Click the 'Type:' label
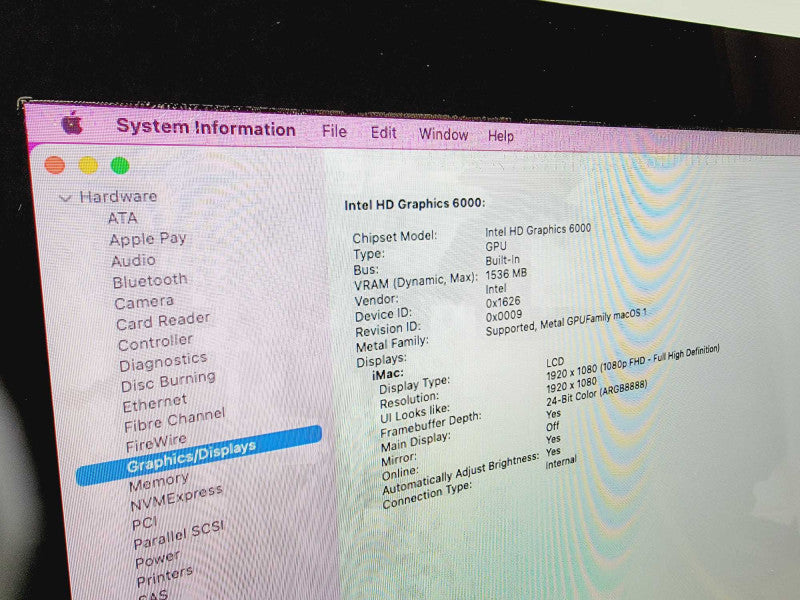Viewport: 800px width, 600px height. point(369,254)
